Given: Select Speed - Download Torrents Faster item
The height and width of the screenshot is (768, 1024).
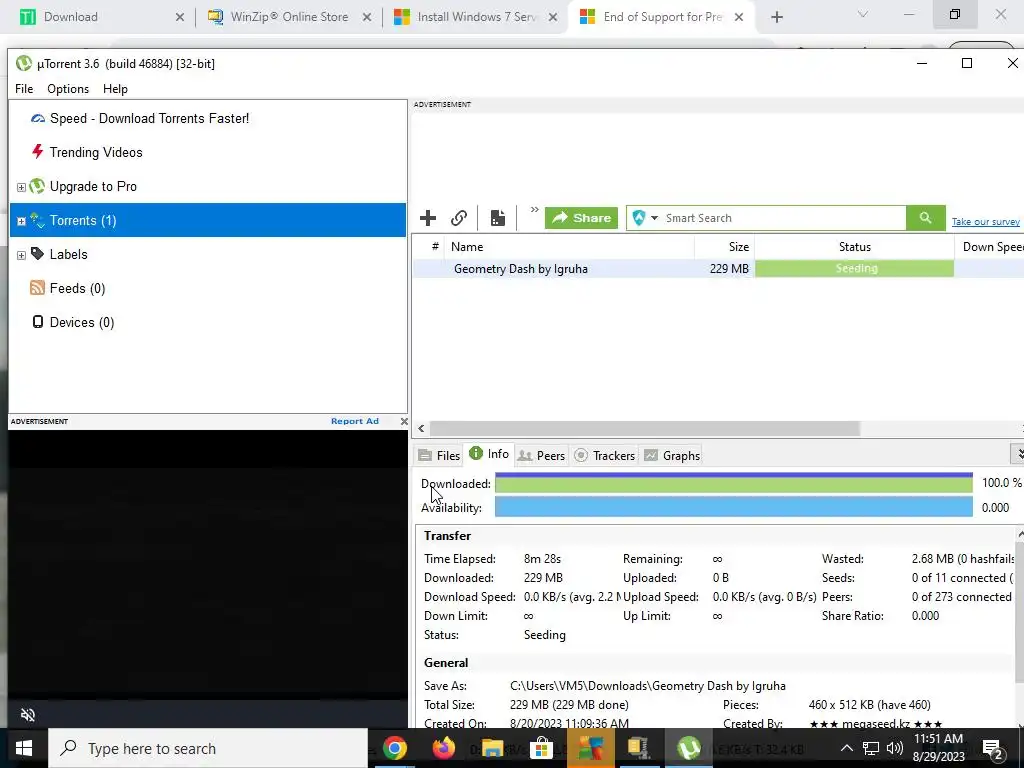Looking at the screenshot, I should point(150,118).
